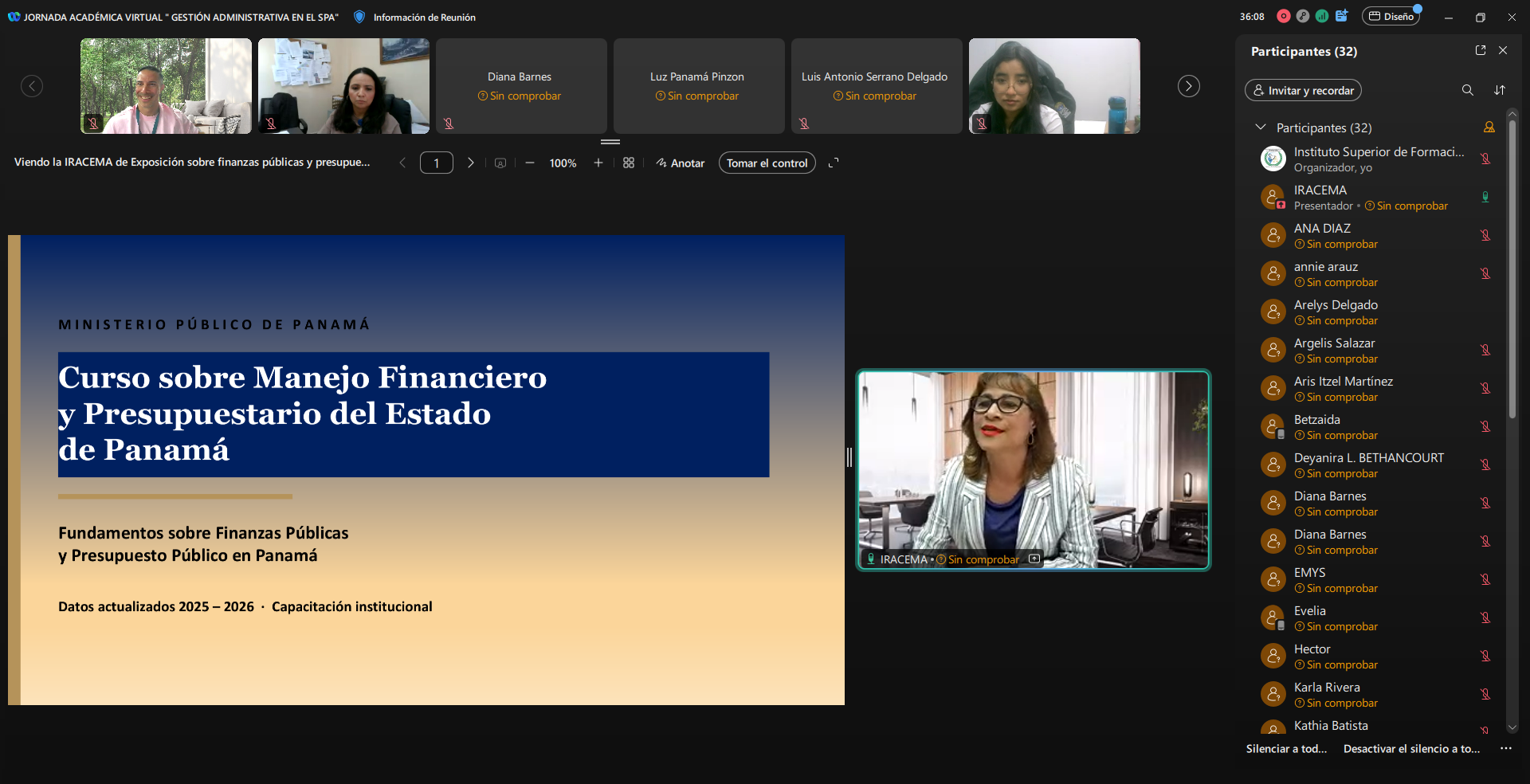Open Información de Reunión shield icon

359,17
